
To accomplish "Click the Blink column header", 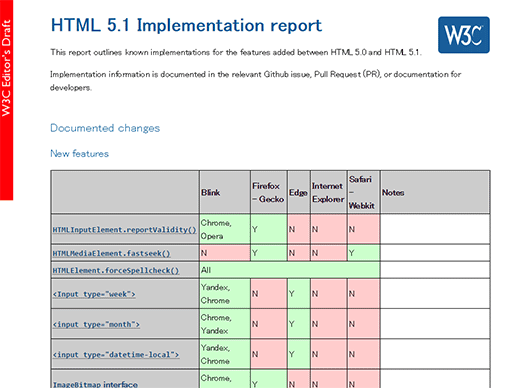I will 225,192.
